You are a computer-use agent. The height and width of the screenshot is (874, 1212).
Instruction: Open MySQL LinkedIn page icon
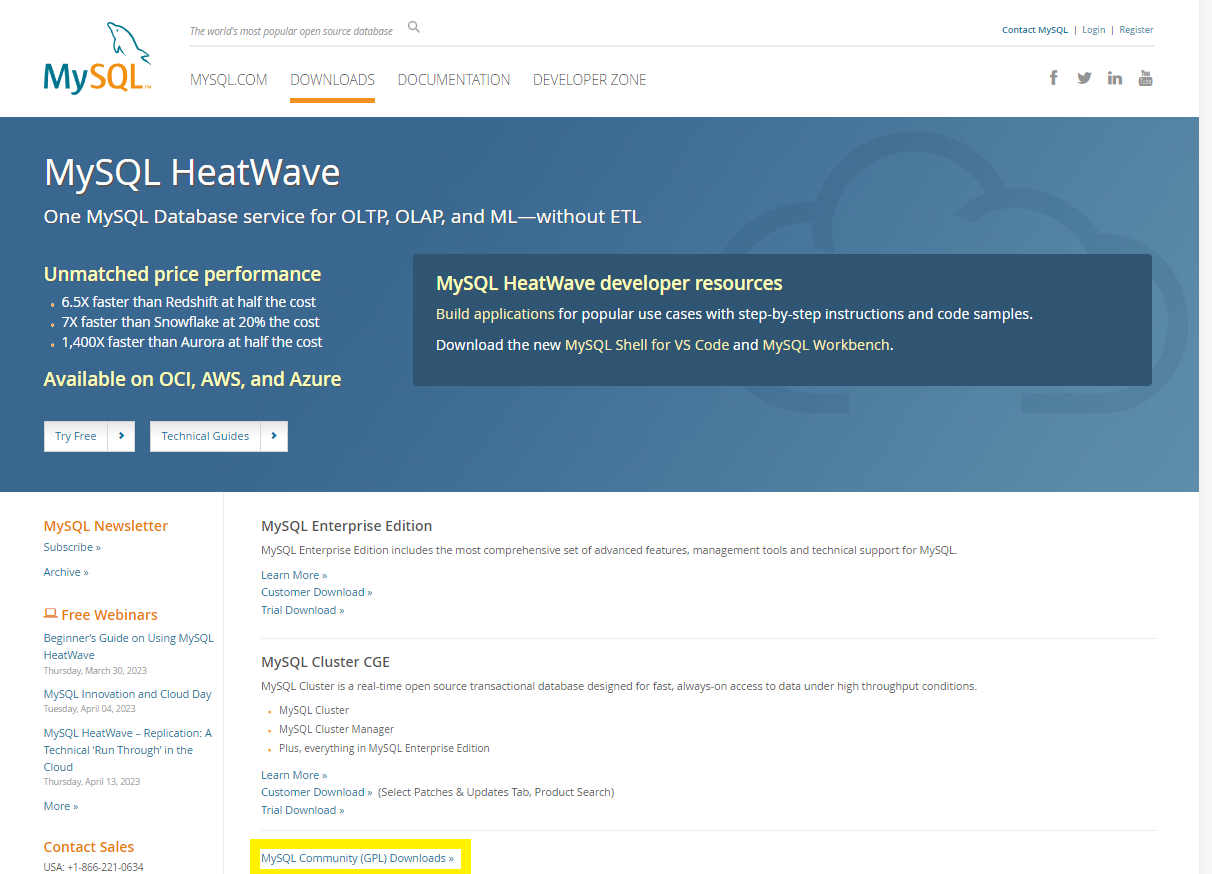point(1115,78)
